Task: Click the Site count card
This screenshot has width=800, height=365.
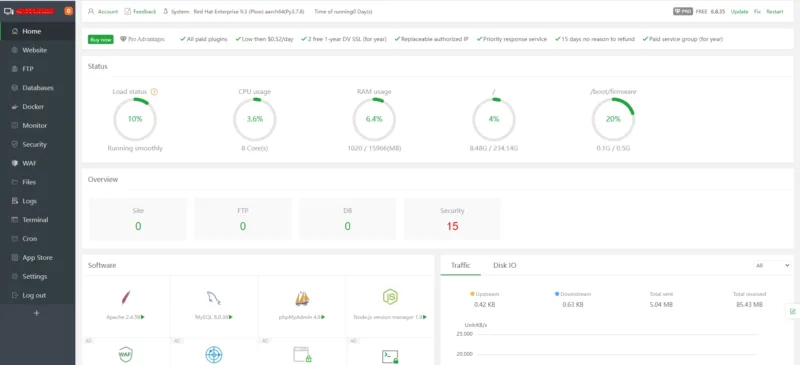Action: tap(138, 219)
